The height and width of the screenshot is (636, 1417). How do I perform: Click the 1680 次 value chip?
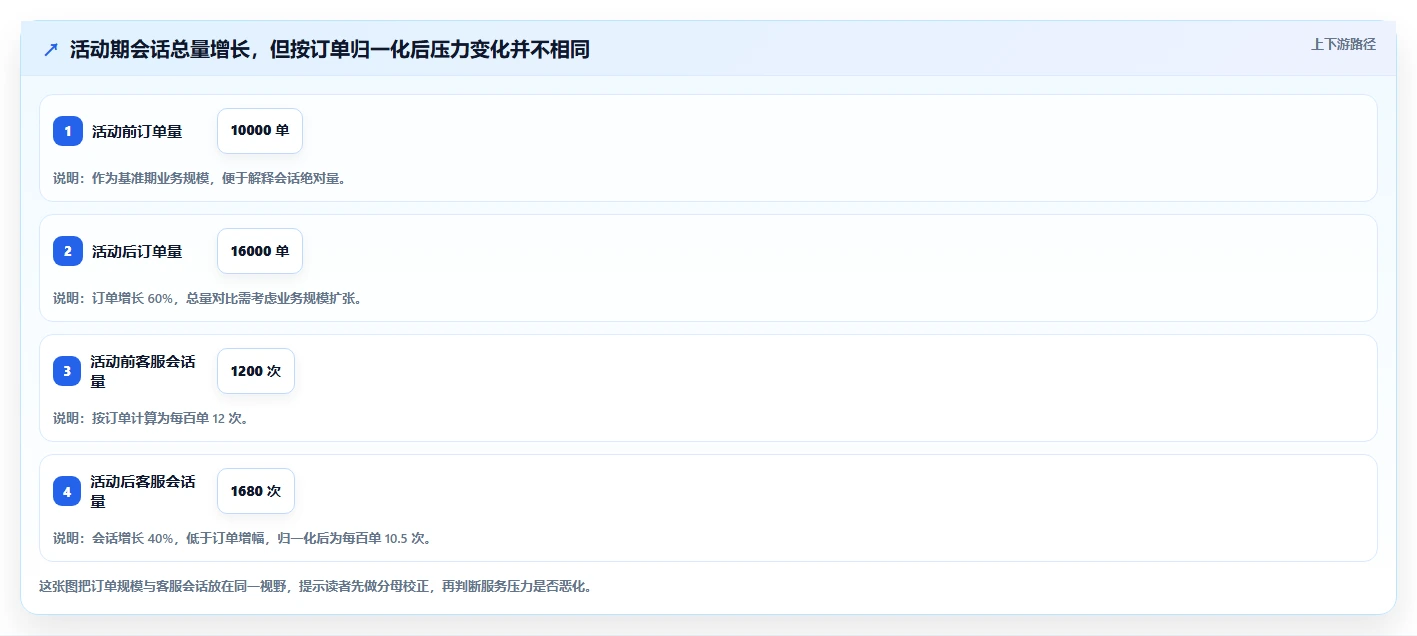pyautogui.click(x=256, y=491)
